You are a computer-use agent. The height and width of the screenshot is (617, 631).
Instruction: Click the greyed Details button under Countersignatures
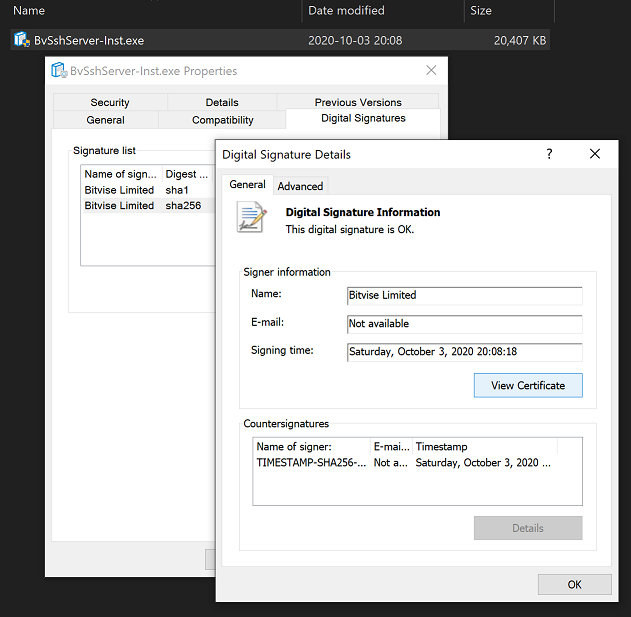[528, 528]
